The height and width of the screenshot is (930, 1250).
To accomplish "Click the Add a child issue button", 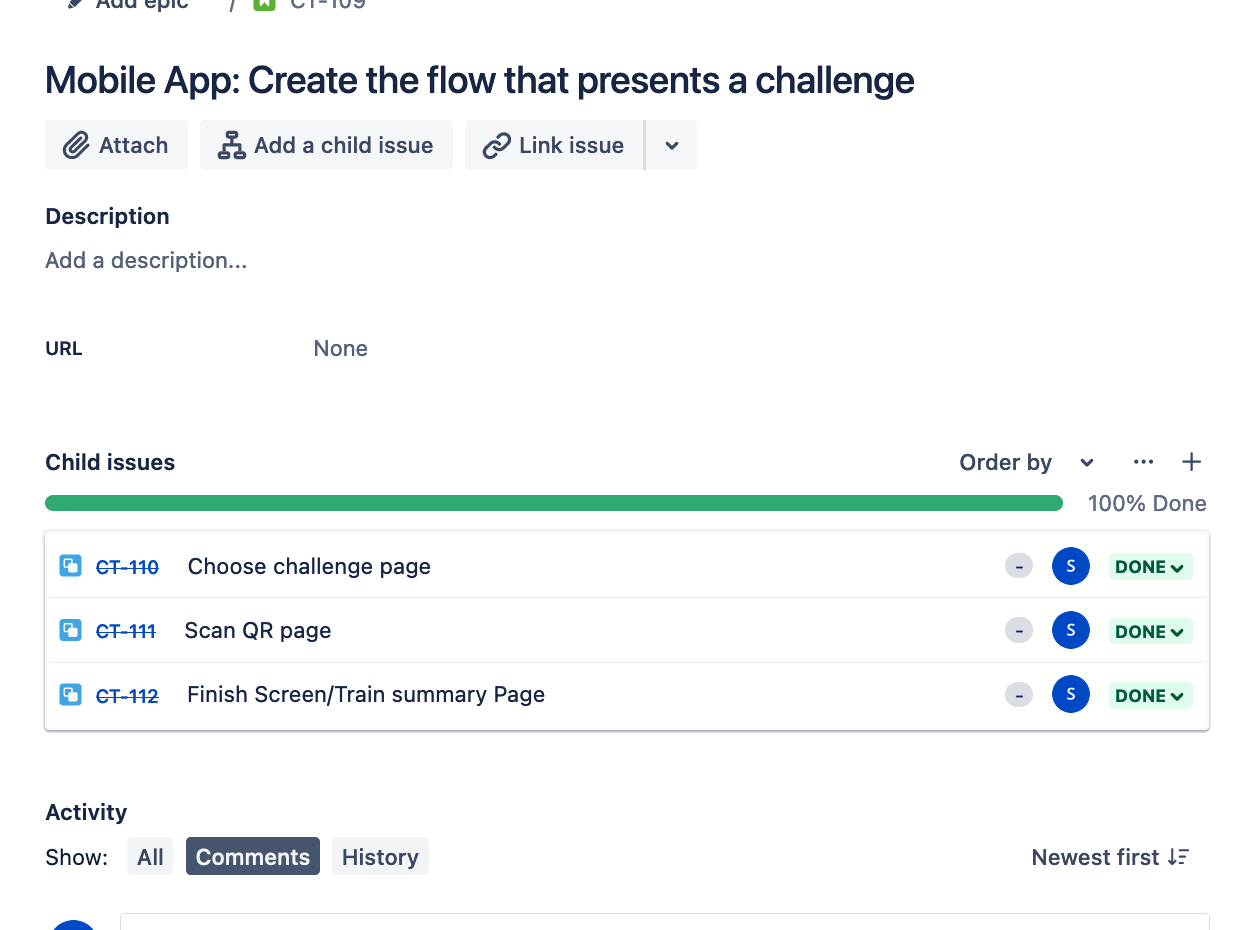I will click(x=326, y=145).
